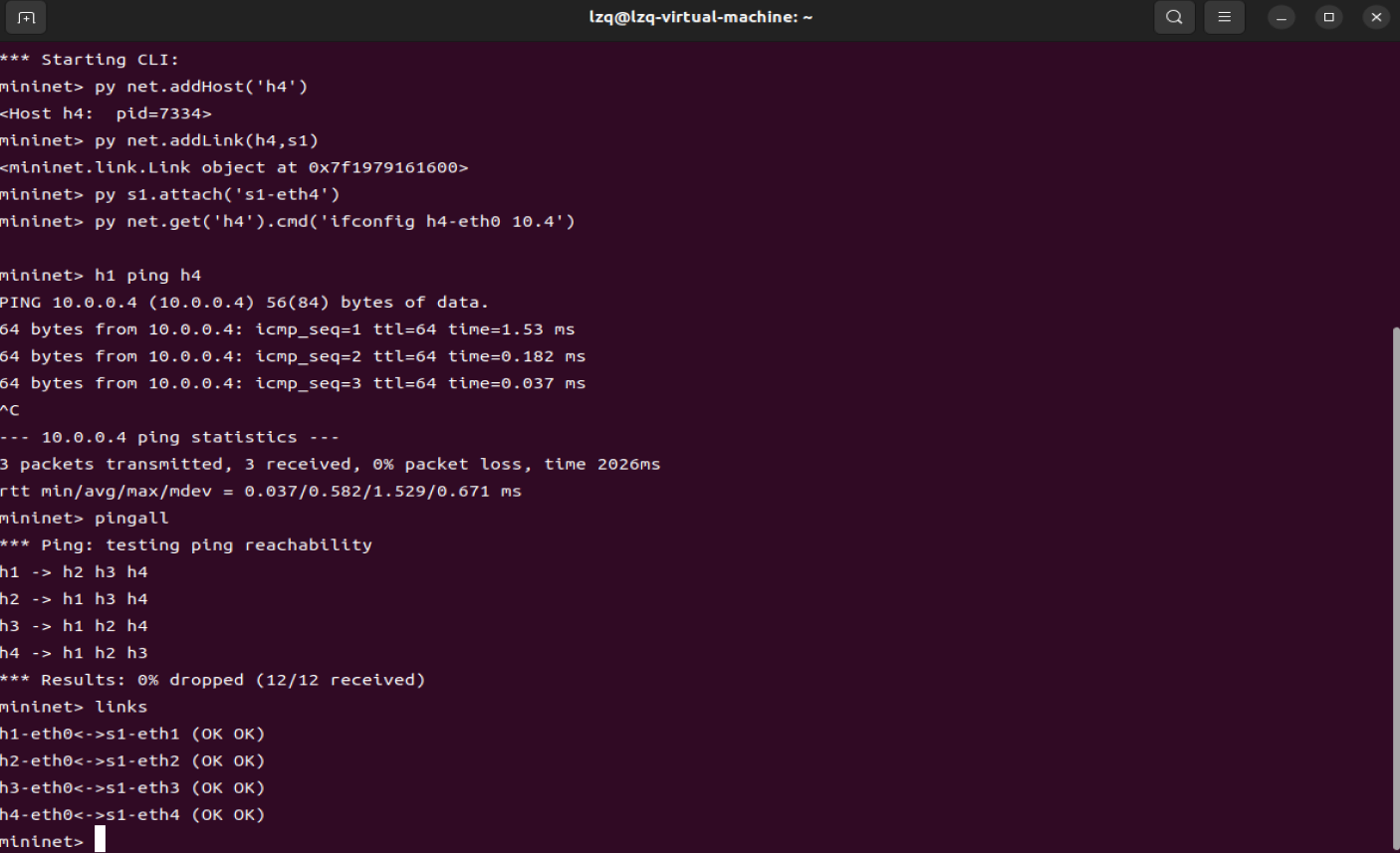Click the search icon in header bar

coord(1175,17)
